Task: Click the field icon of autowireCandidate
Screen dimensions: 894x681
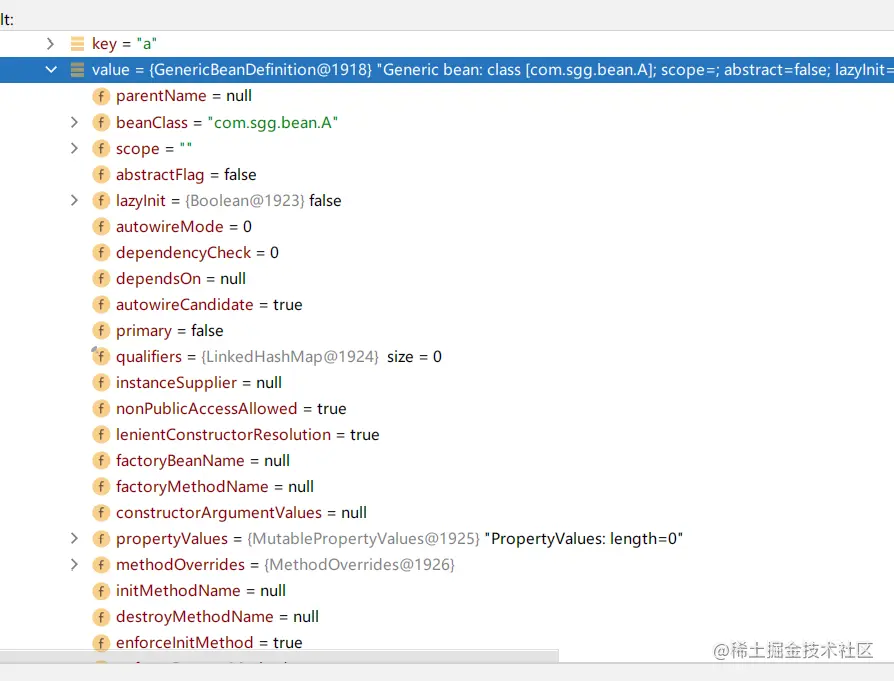Action: 101,305
